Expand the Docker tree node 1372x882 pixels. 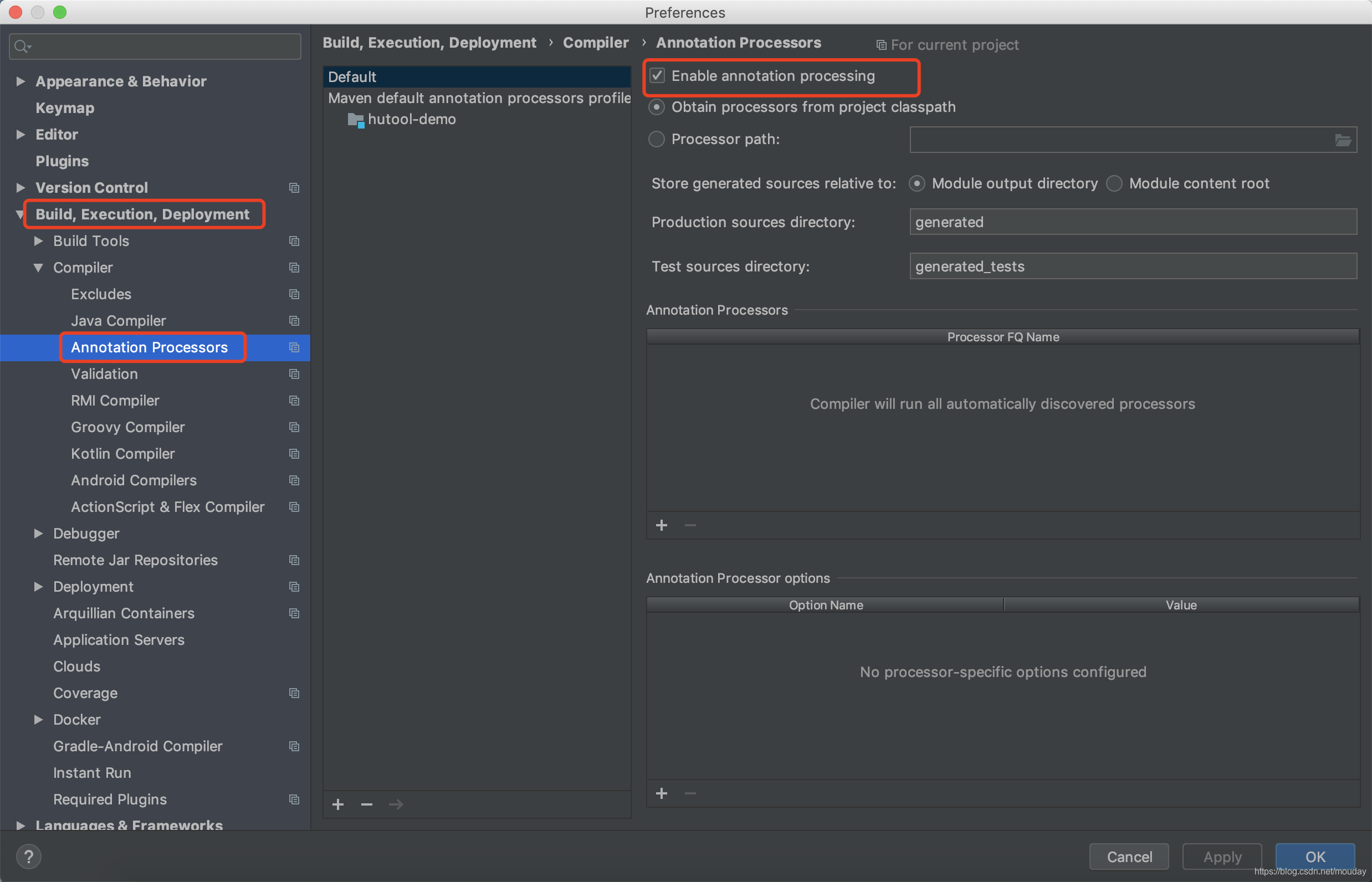coord(38,719)
